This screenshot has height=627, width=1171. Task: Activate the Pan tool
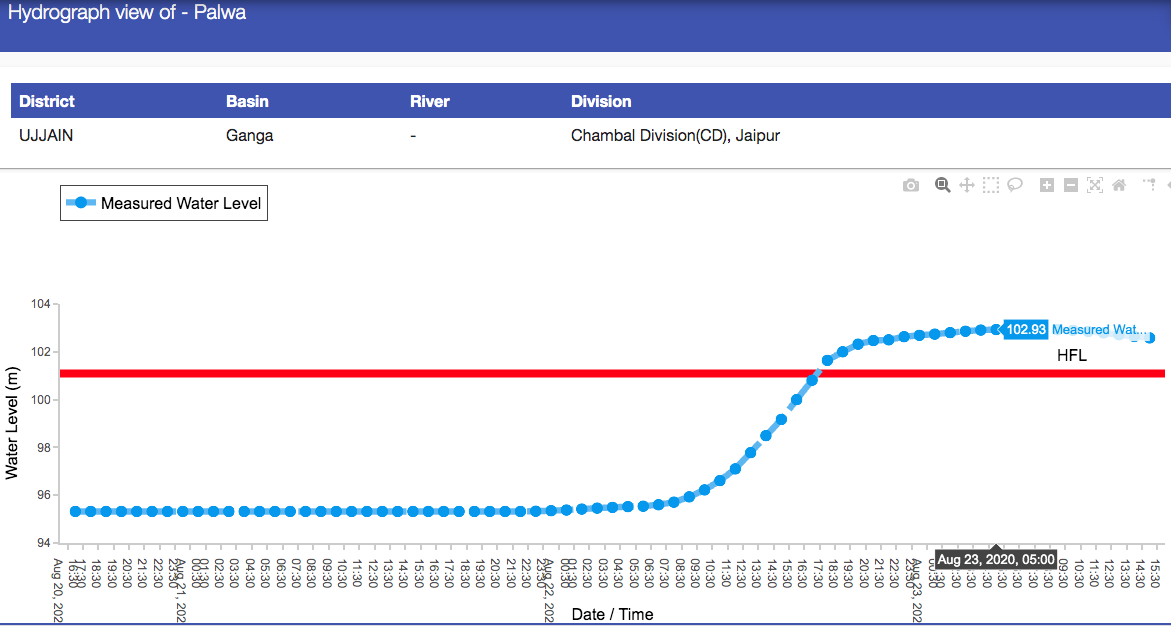(967, 185)
